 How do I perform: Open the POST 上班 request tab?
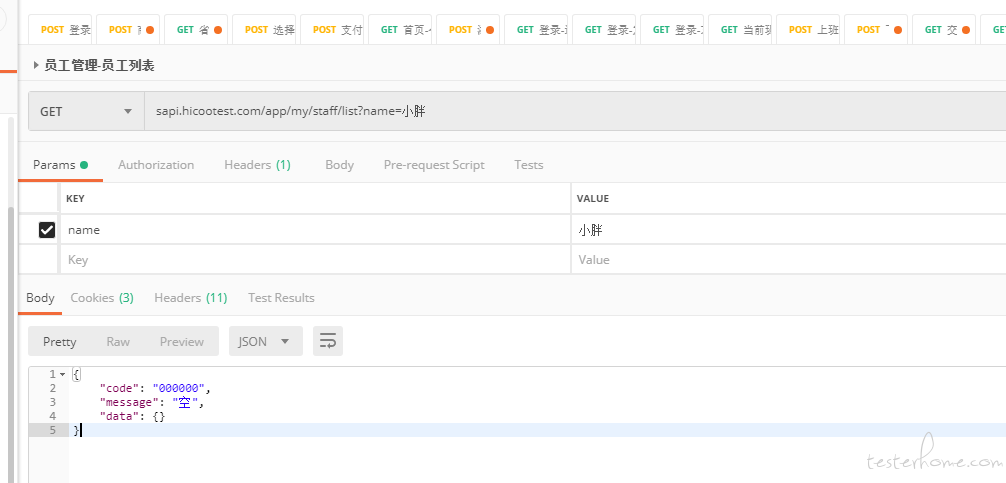(x=808, y=30)
